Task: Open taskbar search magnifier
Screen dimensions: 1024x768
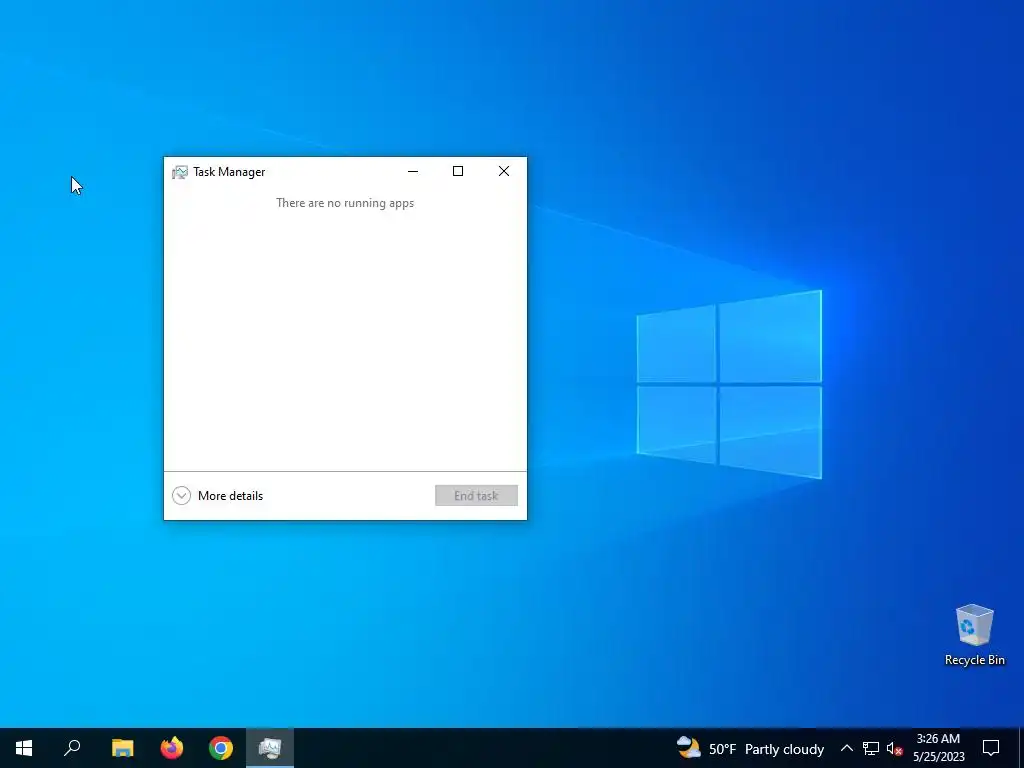Action: (72, 748)
